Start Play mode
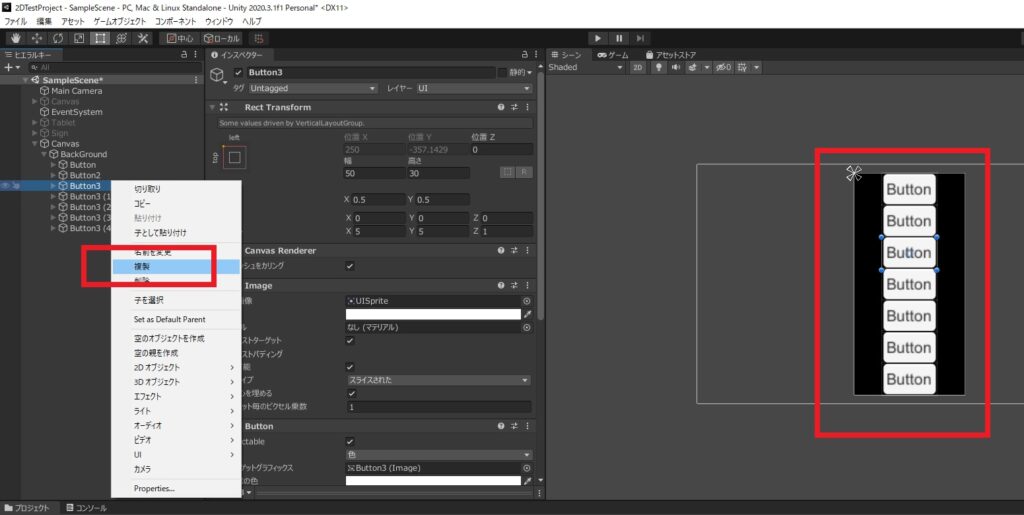The image size is (1024, 515). [x=598, y=39]
